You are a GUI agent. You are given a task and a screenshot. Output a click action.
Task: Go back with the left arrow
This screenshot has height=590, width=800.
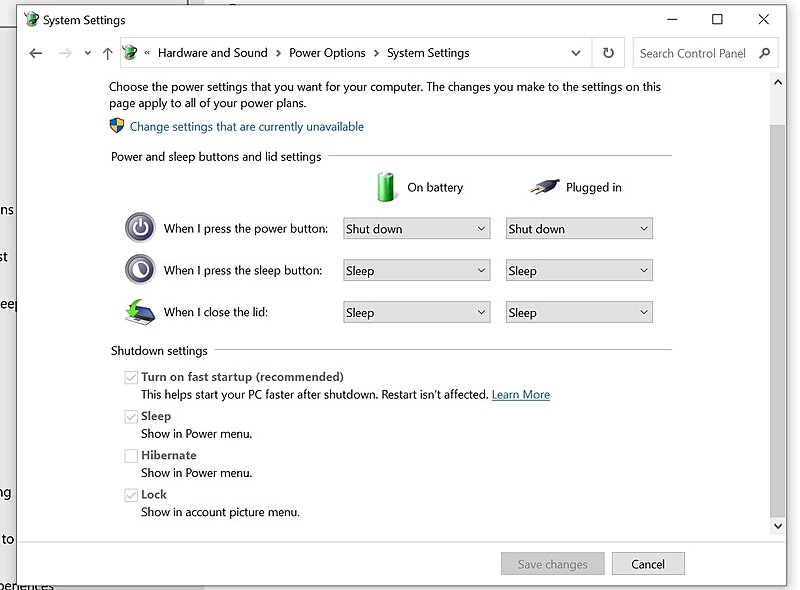tap(36, 53)
